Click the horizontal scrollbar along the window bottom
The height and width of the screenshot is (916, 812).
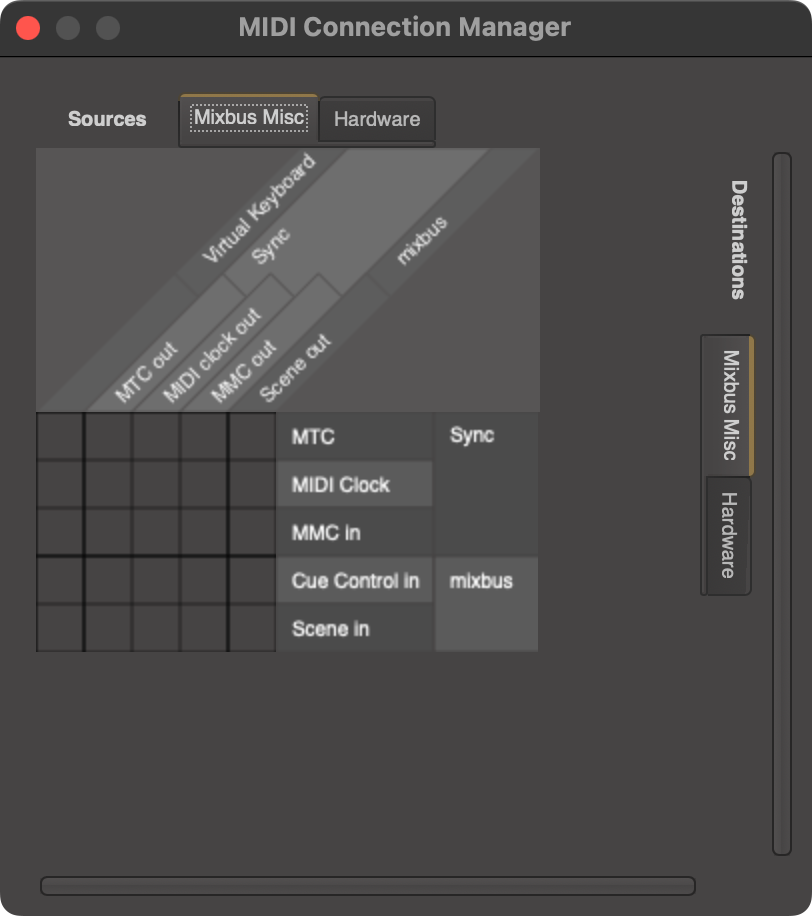pos(367,886)
